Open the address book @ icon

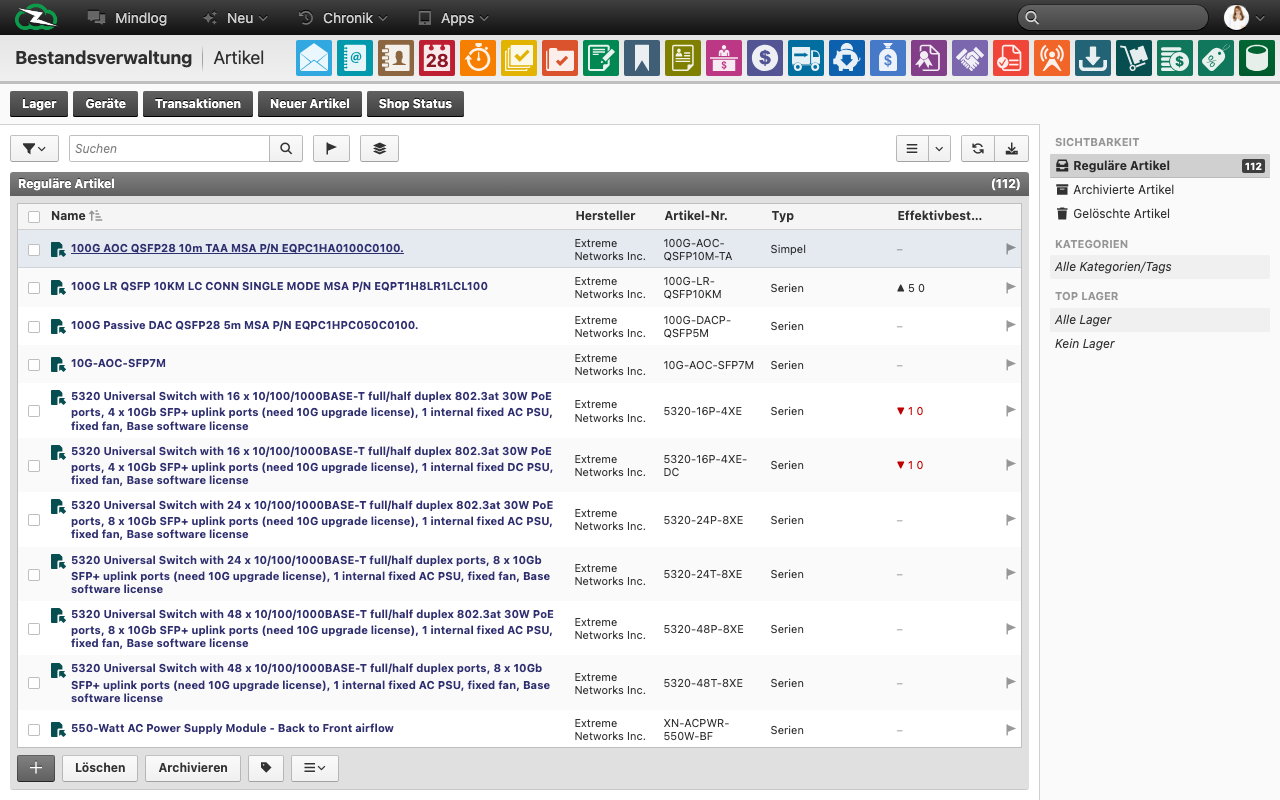click(x=355, y=58)
